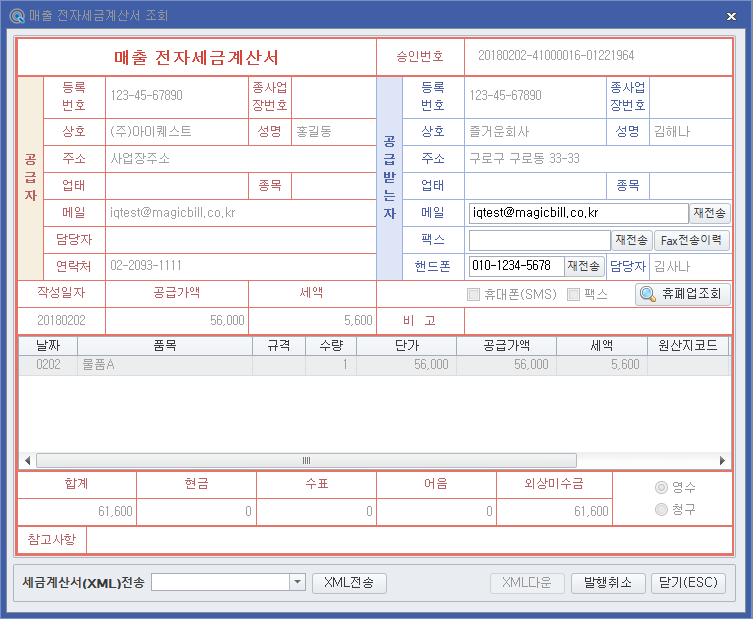Click the 단가 column header
This screenshot has width=753, height=619.
(x=407, y=346)
